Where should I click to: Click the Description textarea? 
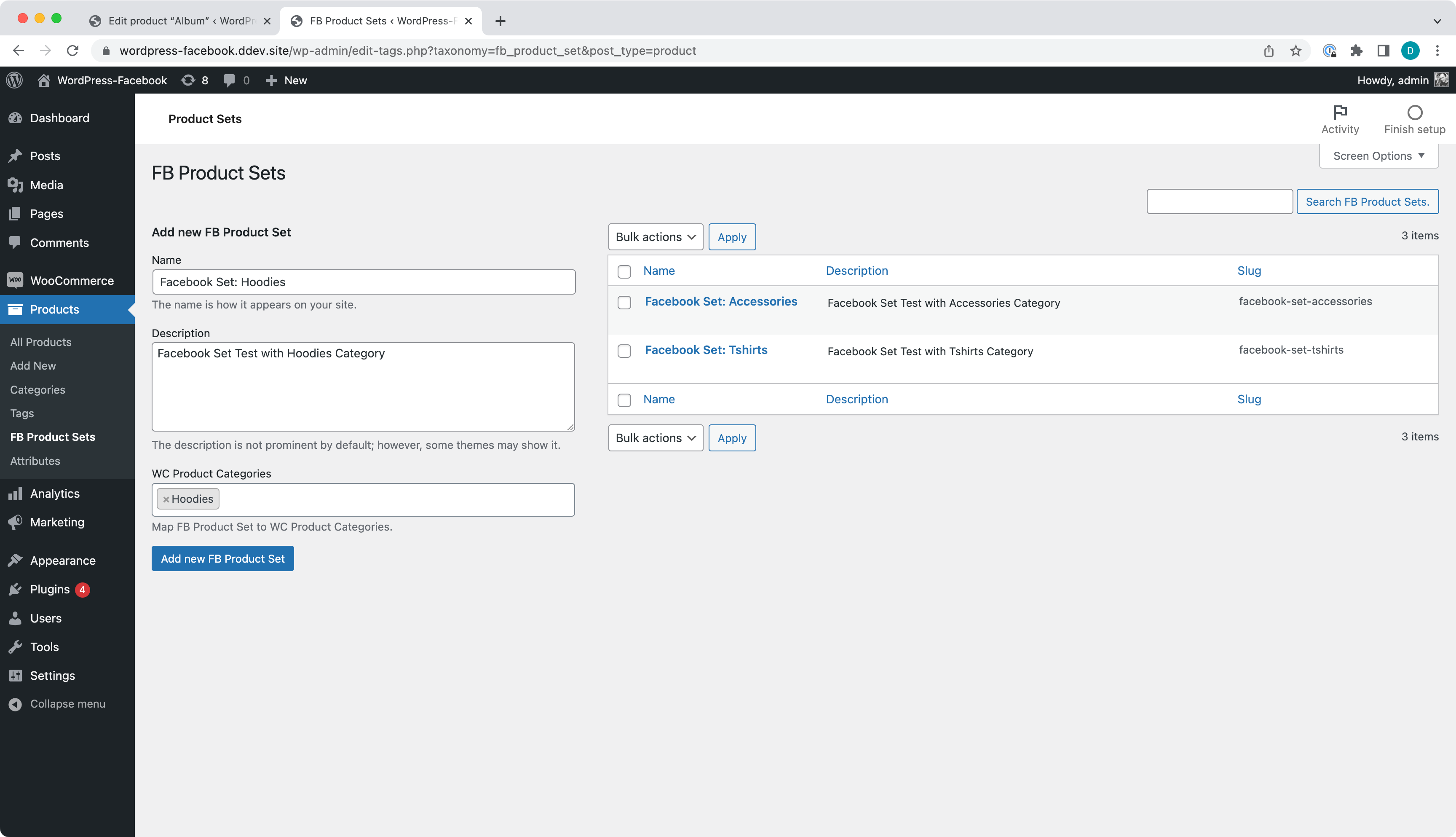tap(364, 387)
